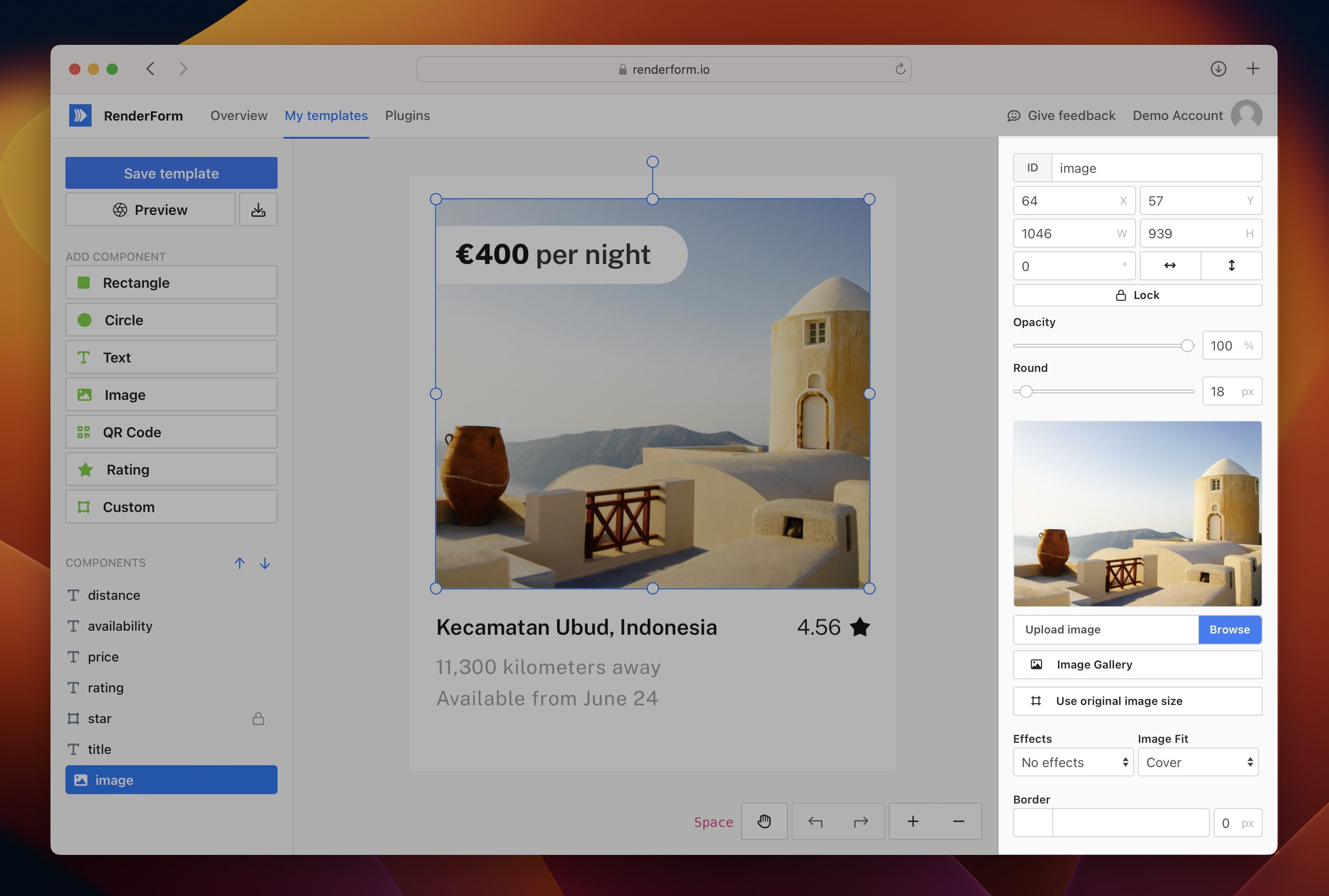Move component down with arrow icon

264,563
